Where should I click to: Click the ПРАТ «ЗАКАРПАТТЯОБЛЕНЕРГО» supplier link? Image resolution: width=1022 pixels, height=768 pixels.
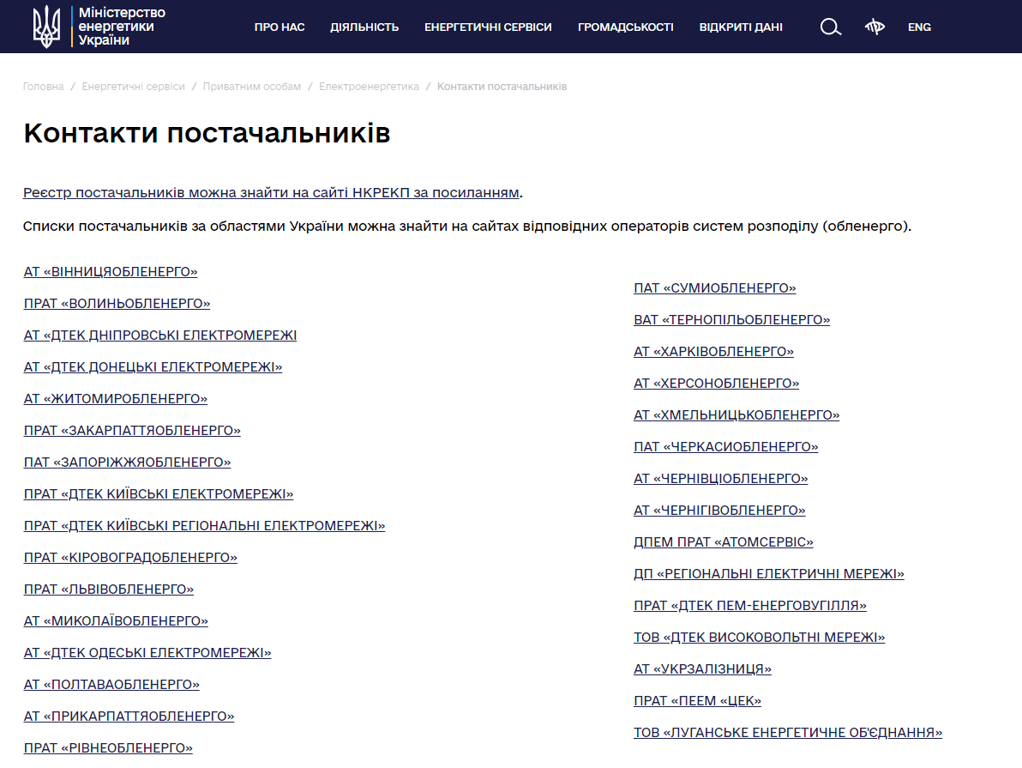pos(131,430)
